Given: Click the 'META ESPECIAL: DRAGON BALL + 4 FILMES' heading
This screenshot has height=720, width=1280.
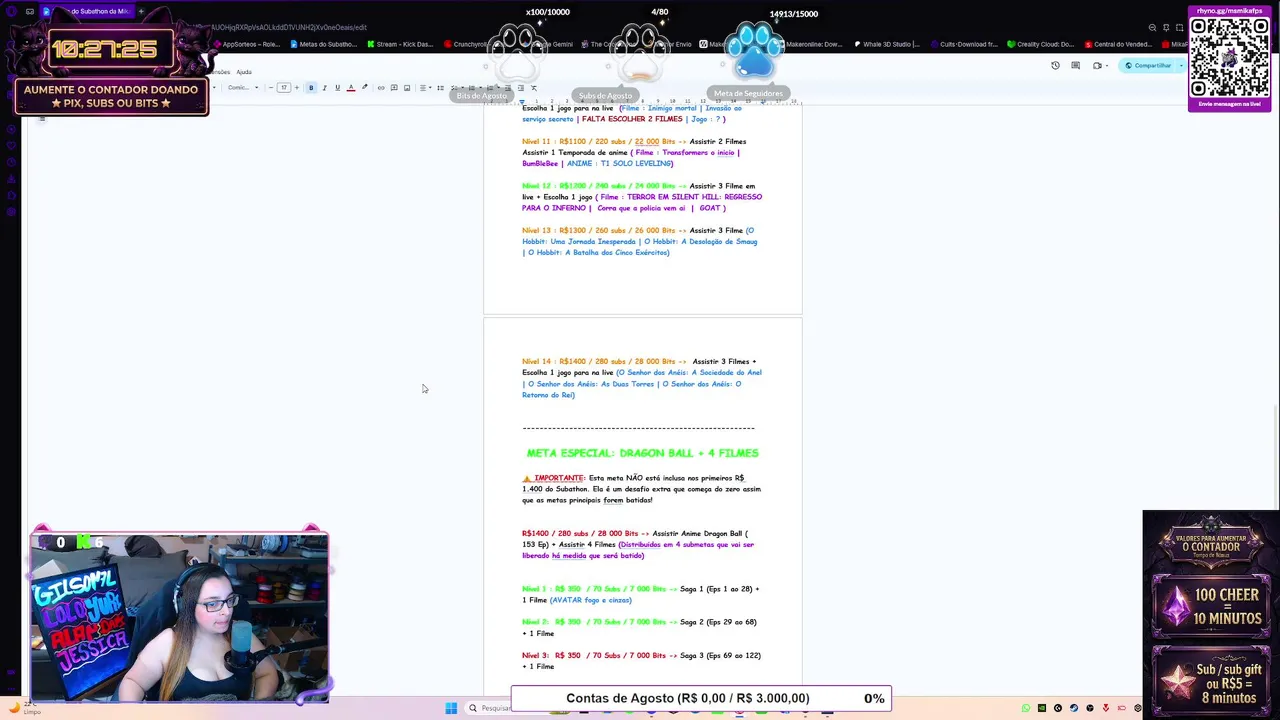Looking at the screenshot, I should 642,453.
